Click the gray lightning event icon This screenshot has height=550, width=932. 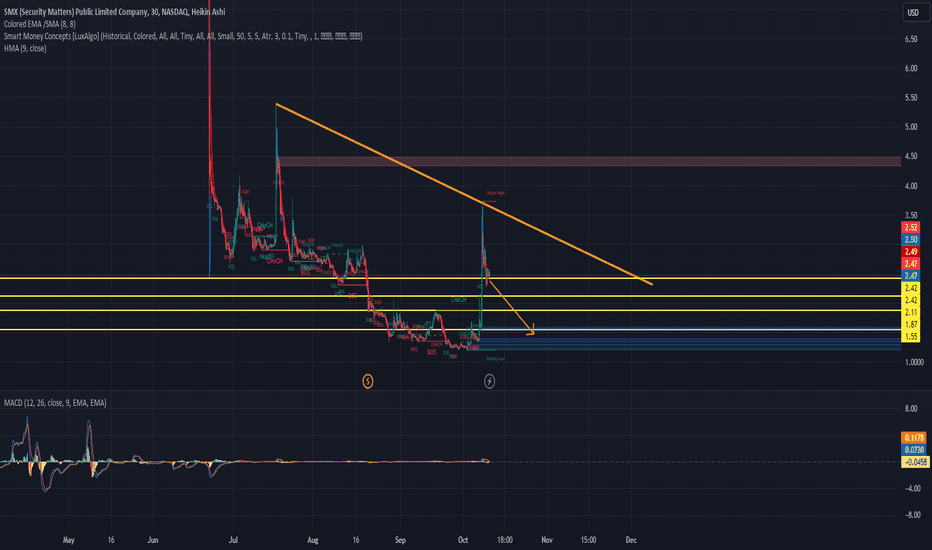click(489, 381)
